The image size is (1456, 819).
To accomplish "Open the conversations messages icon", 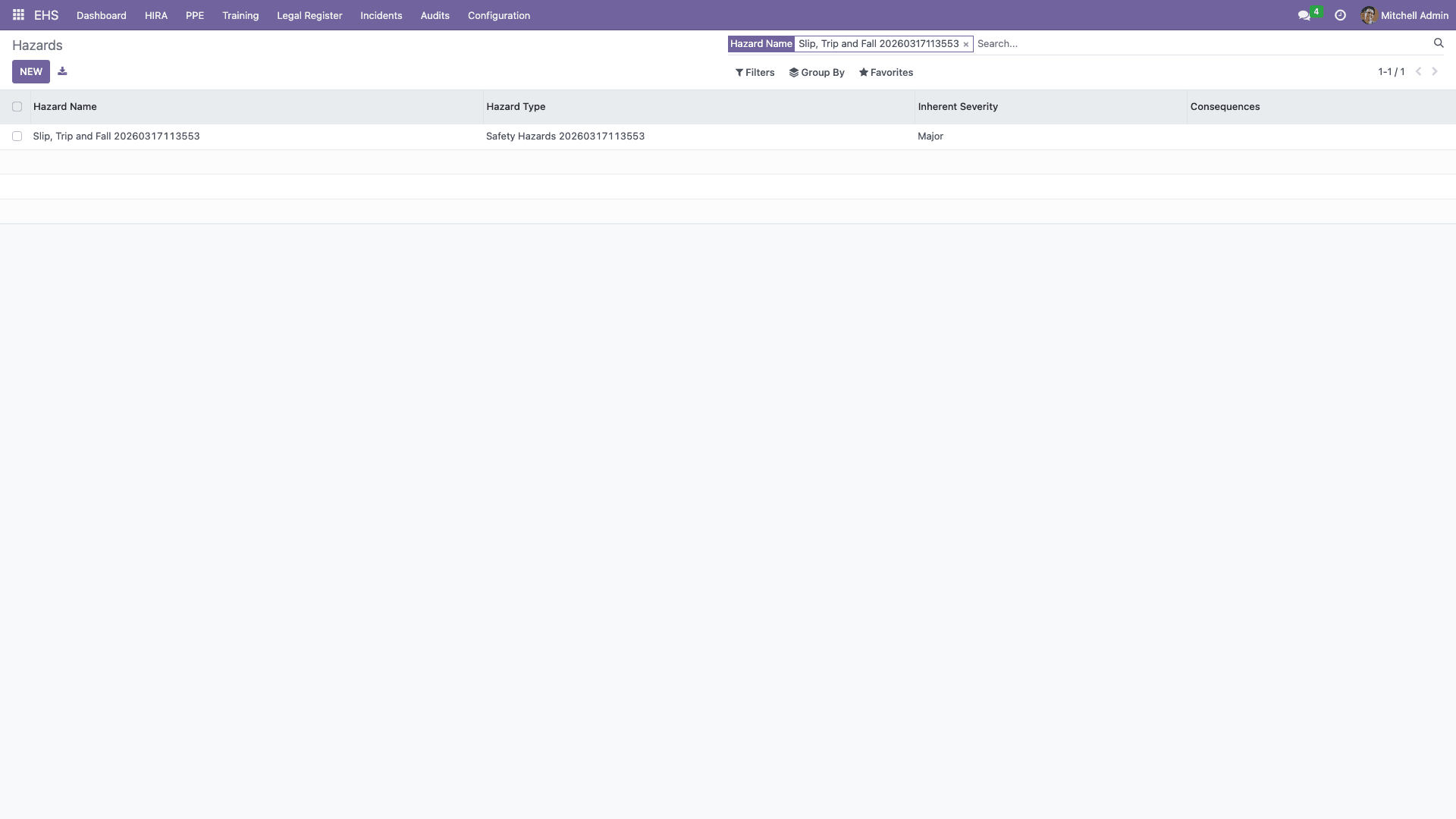I will pos(1304,15).
